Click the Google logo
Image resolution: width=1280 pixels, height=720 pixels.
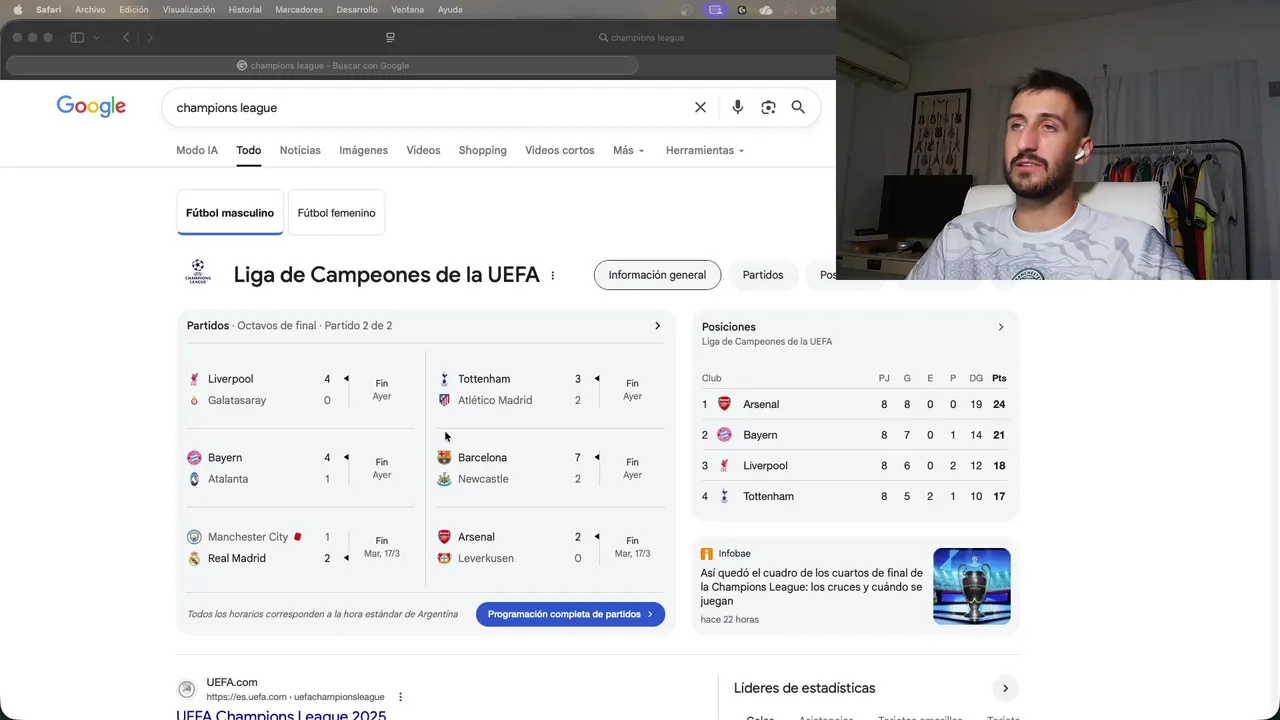[x=91, y=107]
